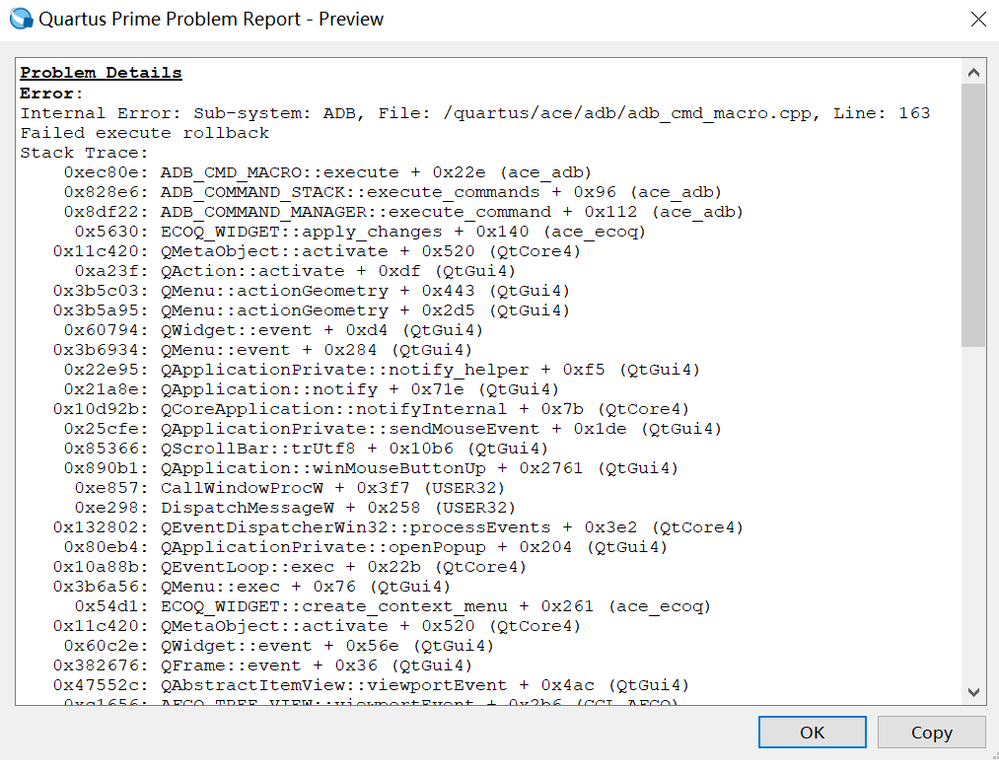Image resolution: width=999 pixels, height=760 pixels.
Task: Click the 'Problem Details' heading
Action: click(x=101, y=73)
